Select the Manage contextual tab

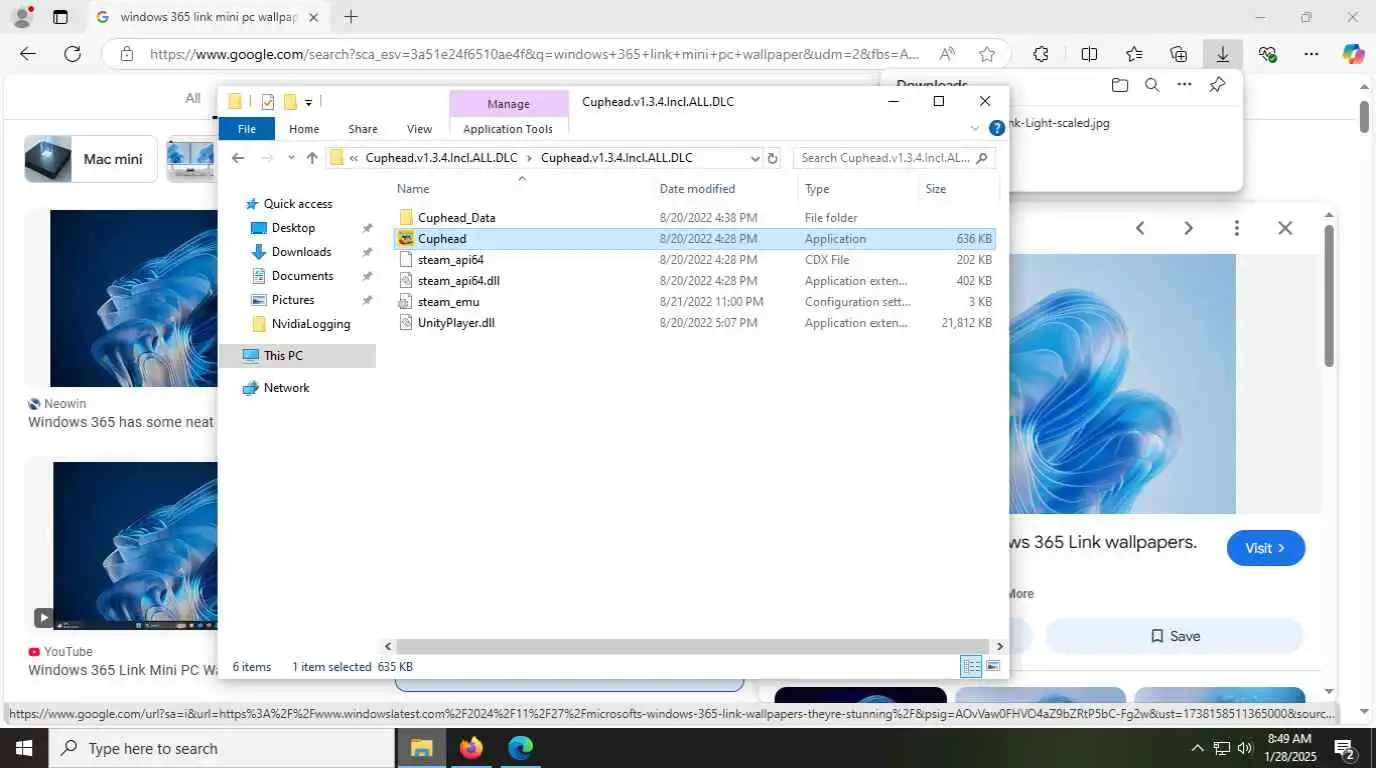click(508, 104)
